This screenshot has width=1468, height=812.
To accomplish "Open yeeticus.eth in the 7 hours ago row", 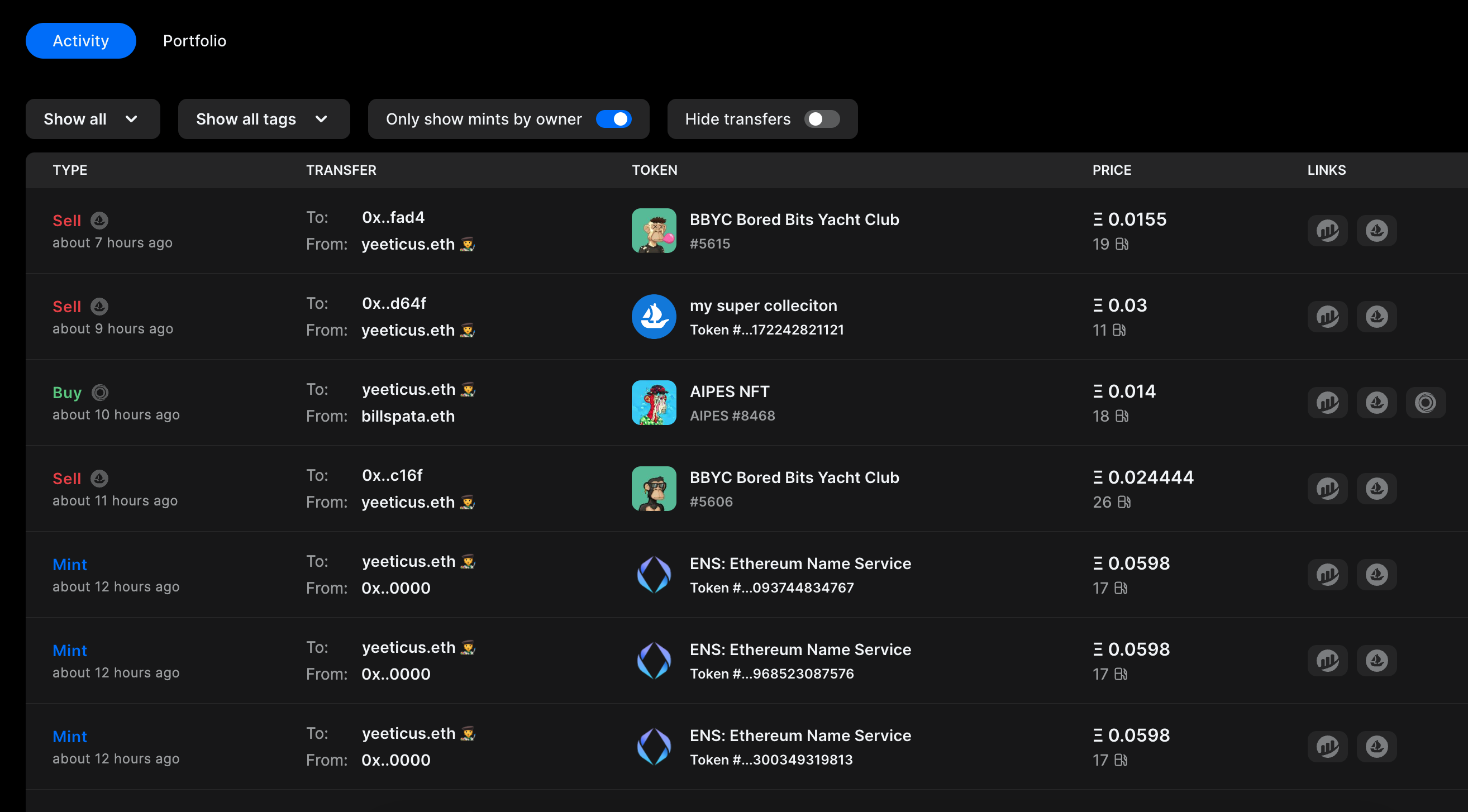I will 418,245.
